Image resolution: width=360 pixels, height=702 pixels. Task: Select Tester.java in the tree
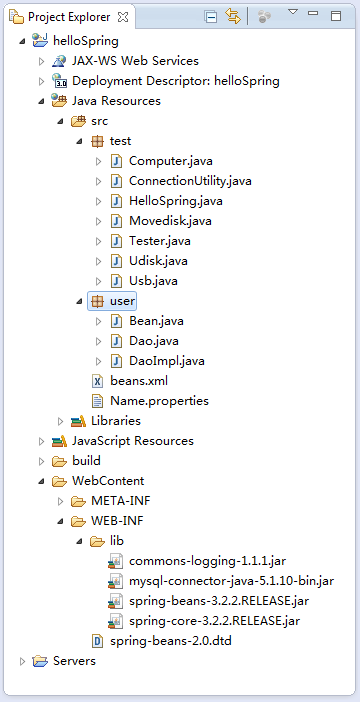159,241
